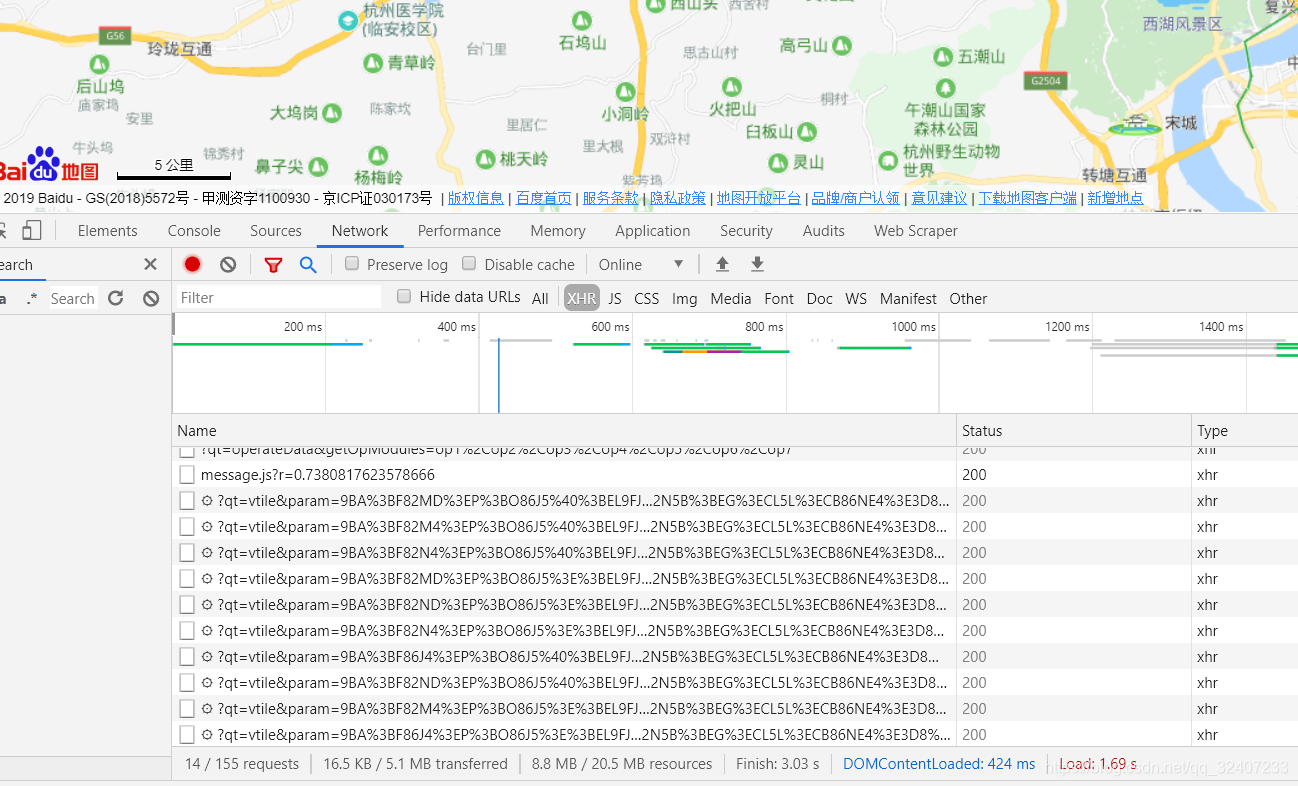Click the red record network log button
The image size is (1298, 786).
193,264
